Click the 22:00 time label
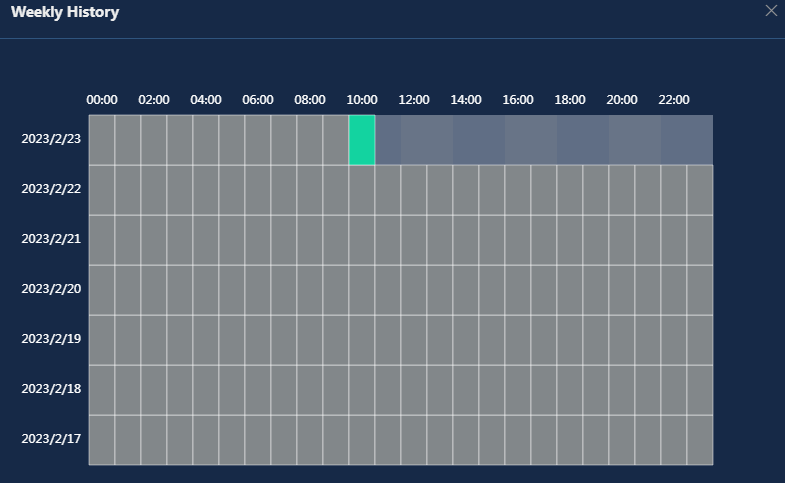This screenshot has height=483, width=785. [x=674, y=100]
